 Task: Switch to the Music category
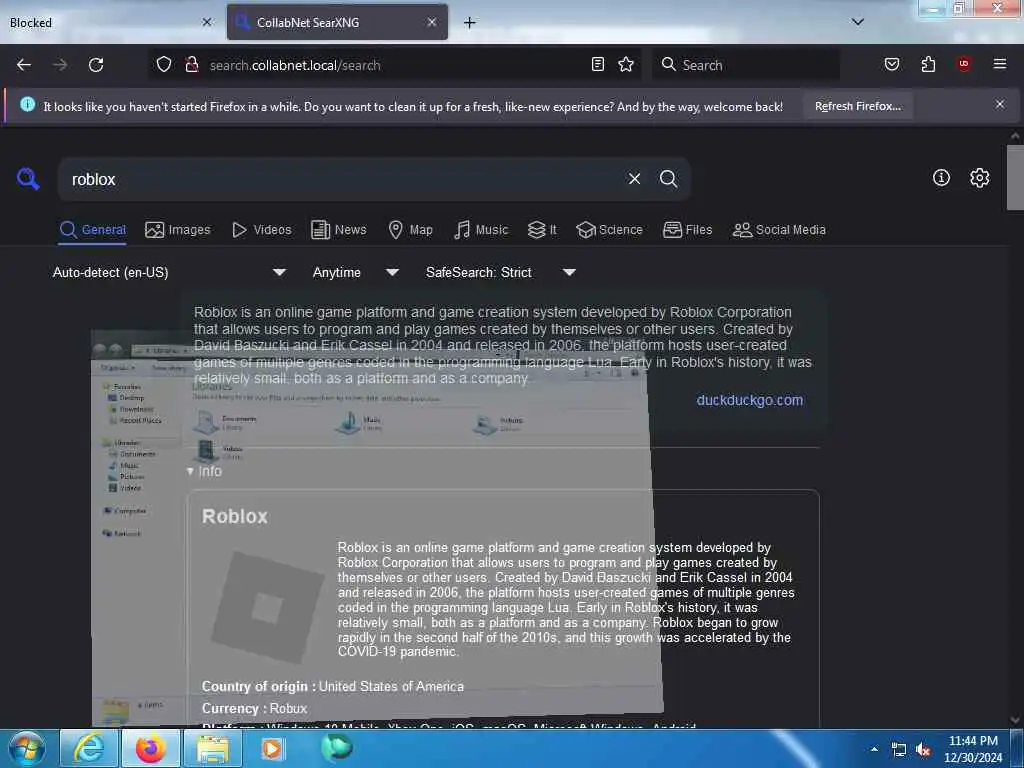[481, 230]
